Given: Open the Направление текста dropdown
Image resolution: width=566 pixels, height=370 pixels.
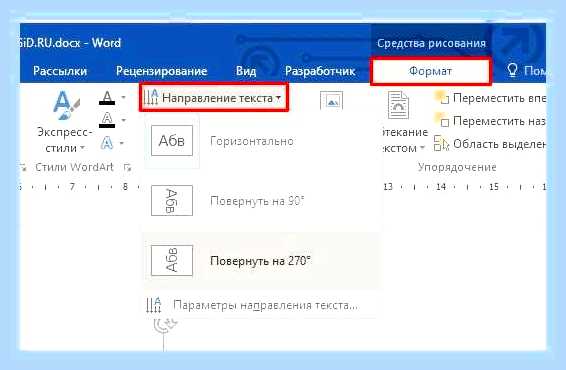Looking at the screenshot, I should (213, 97).
